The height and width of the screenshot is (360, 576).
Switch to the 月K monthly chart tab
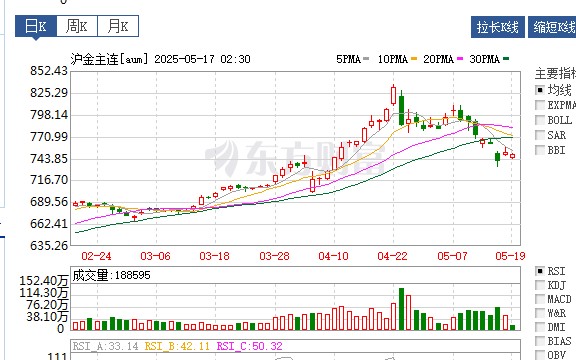[x=118, y=26]
